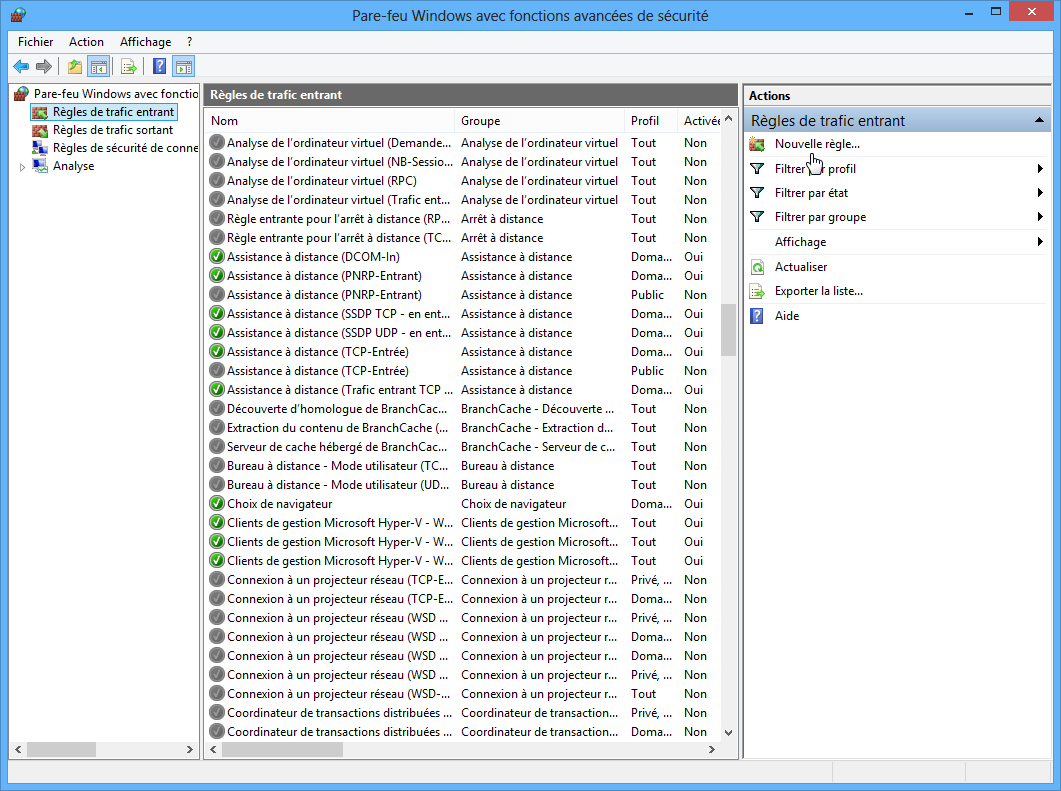Open the Affichage submenu arrow in Actions
The width and height of the screenshot is (1061, 791).
tap(1040, 242)
